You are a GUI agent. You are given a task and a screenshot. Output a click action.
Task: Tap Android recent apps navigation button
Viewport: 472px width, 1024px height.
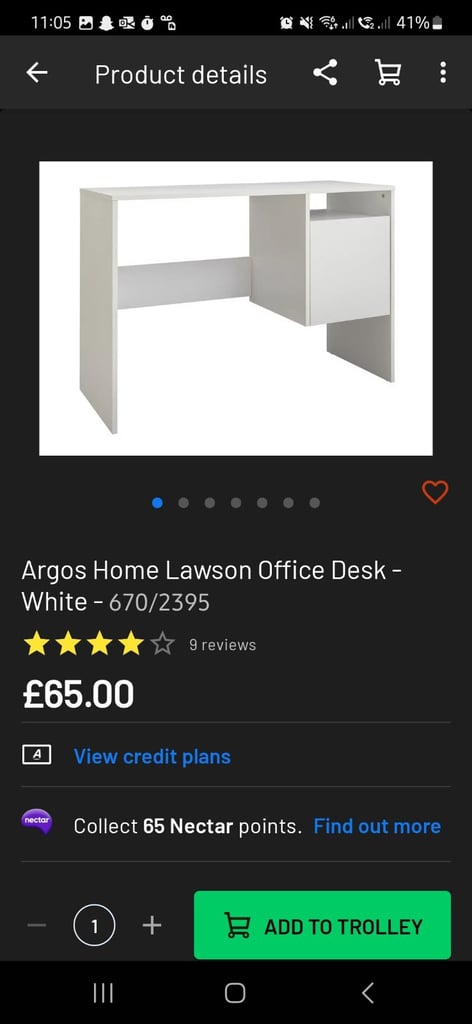(103, 993)
